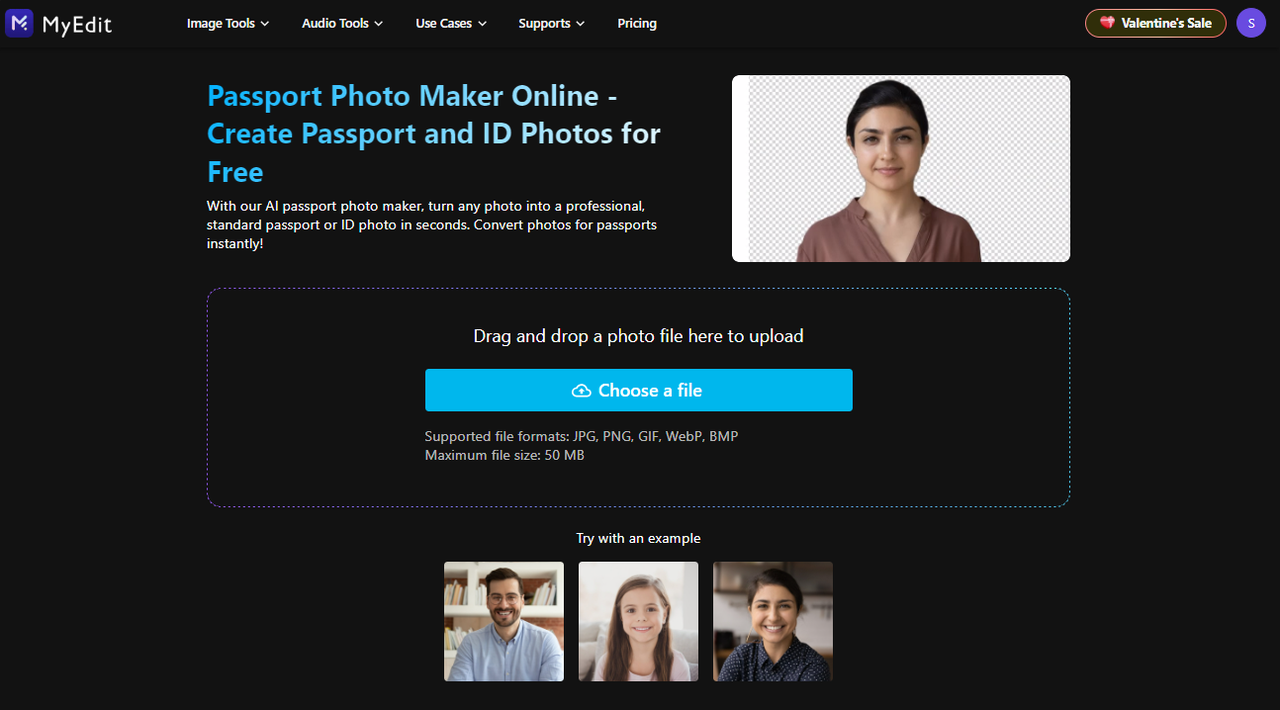Click the passport photo preview image
This screenshot has width=1280, height=710.
click(x=901, y=168)
